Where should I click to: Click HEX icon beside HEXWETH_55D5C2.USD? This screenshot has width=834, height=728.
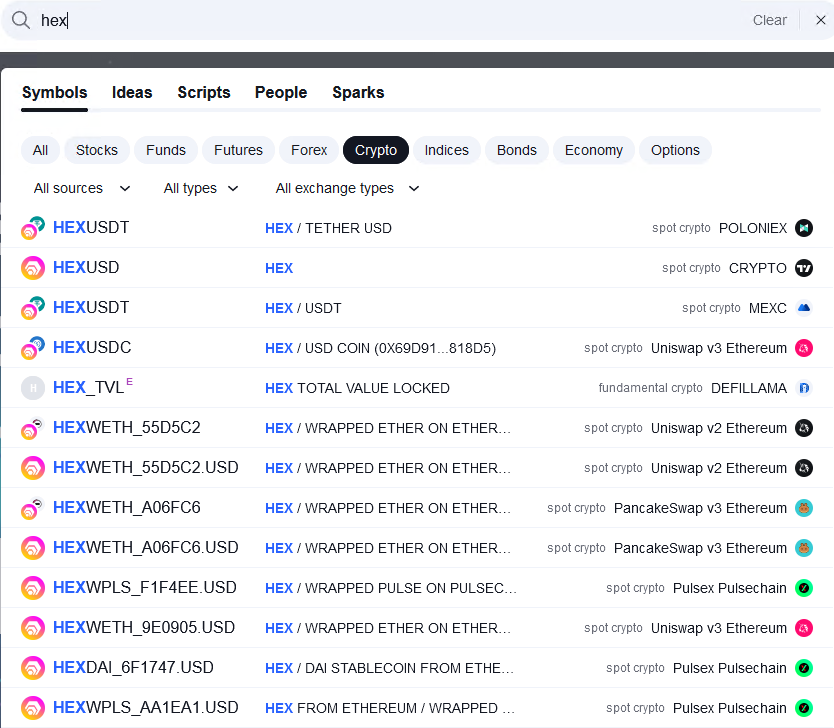pos(33,468)
